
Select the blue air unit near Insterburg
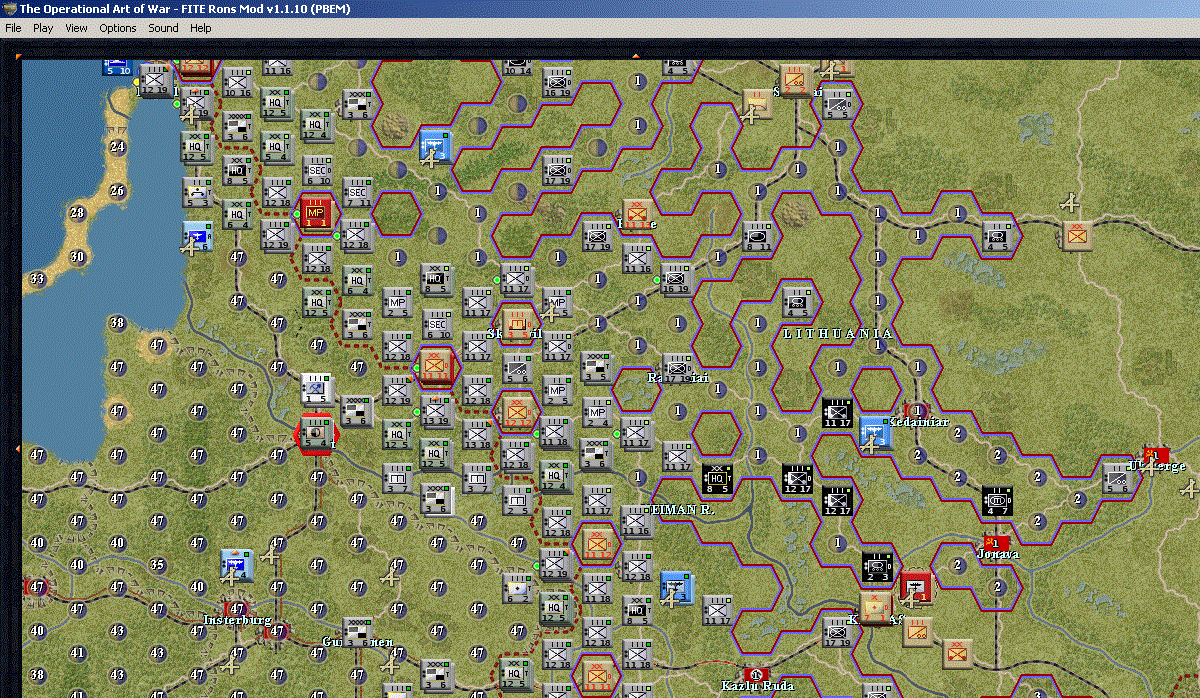click(237, 565)
